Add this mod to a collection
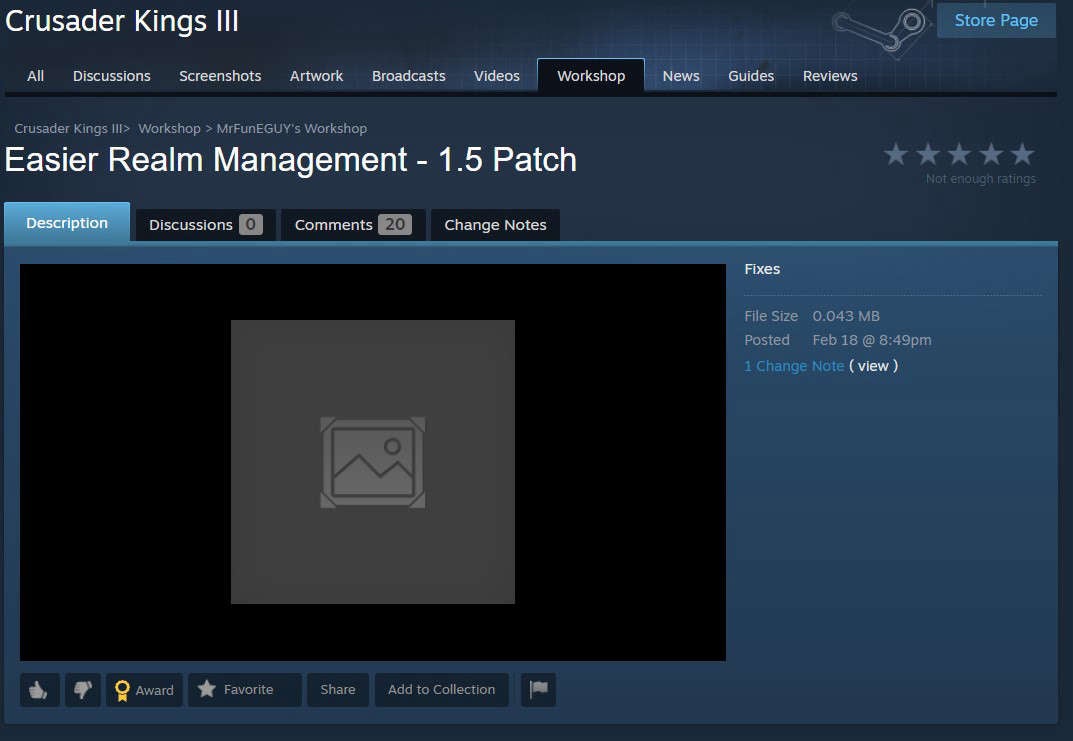1073x741 pixels. [x=441, y=689]
